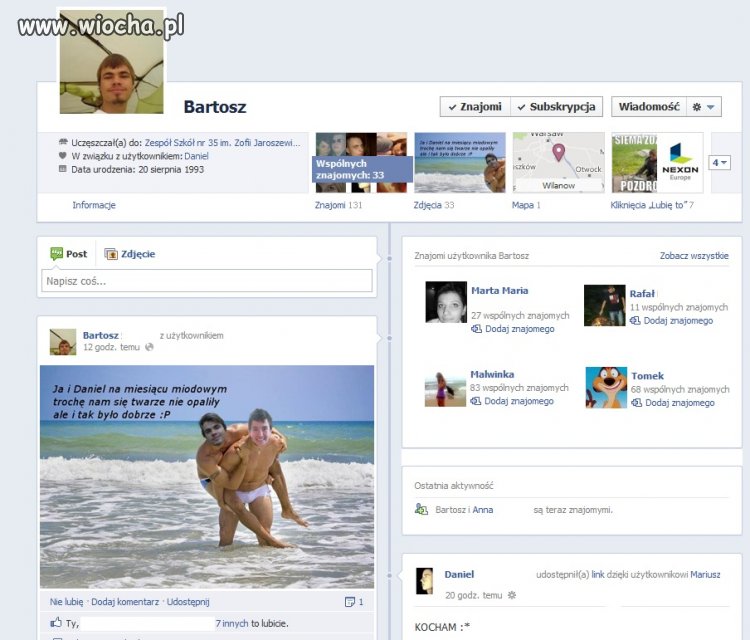
Task: Click 'Zobacz wszystkie' friends link
Action: [x=694, y=255]
